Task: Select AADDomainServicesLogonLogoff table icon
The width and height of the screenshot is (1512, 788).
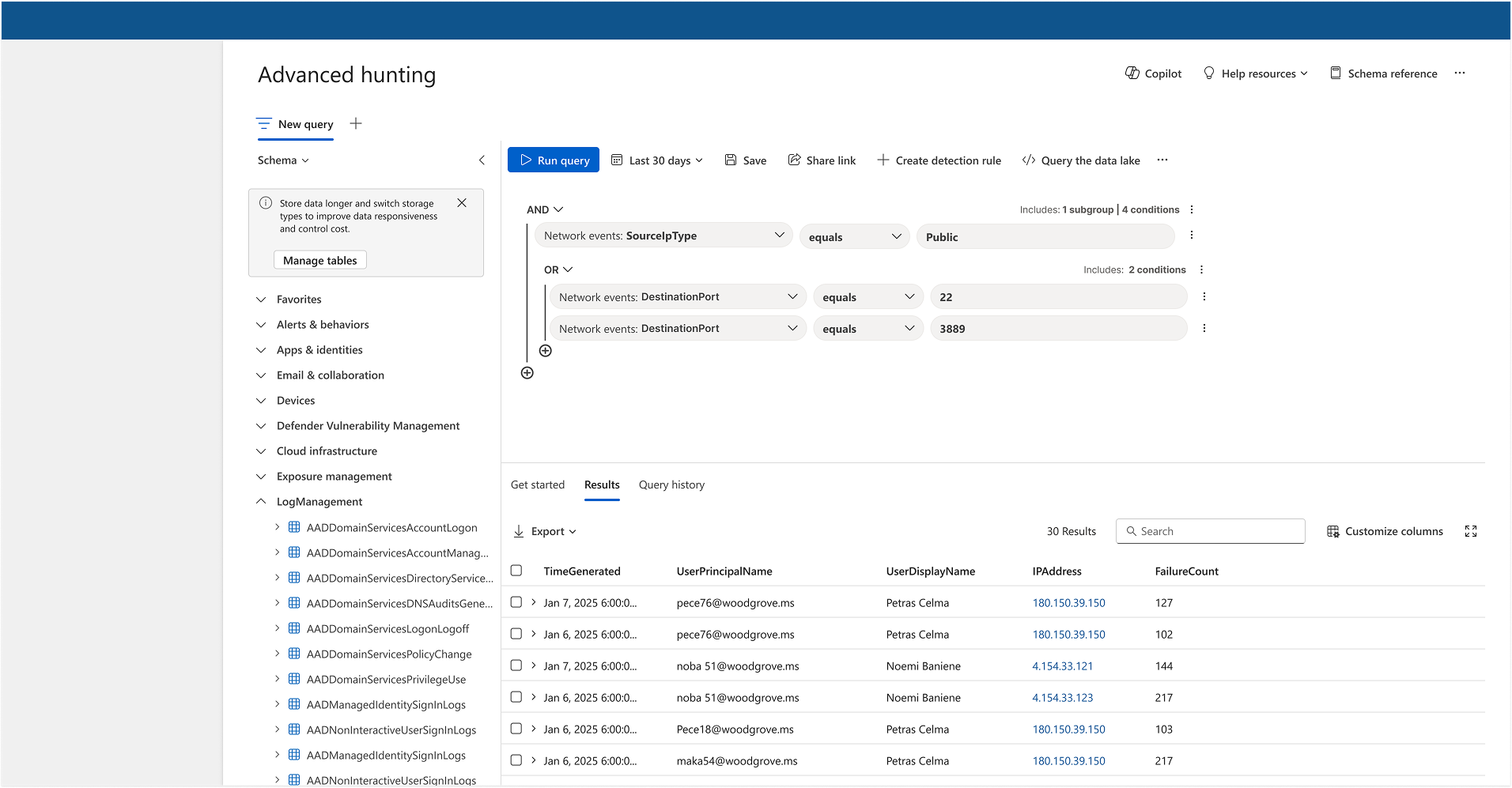Action: point(294,628)
